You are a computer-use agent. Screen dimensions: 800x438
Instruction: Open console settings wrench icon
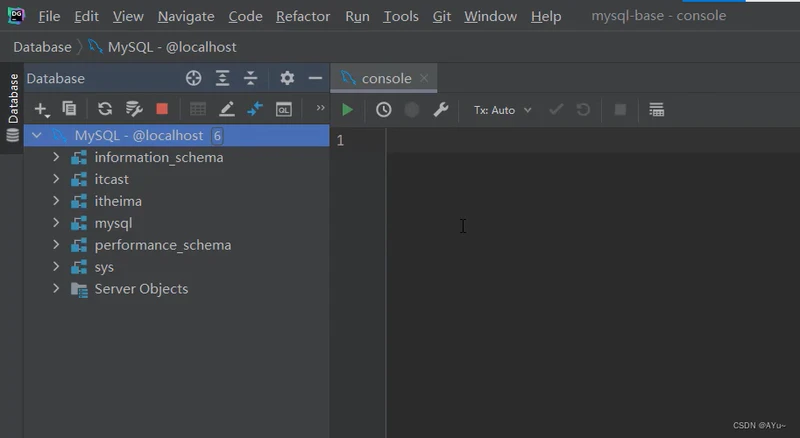coord(440,110)
